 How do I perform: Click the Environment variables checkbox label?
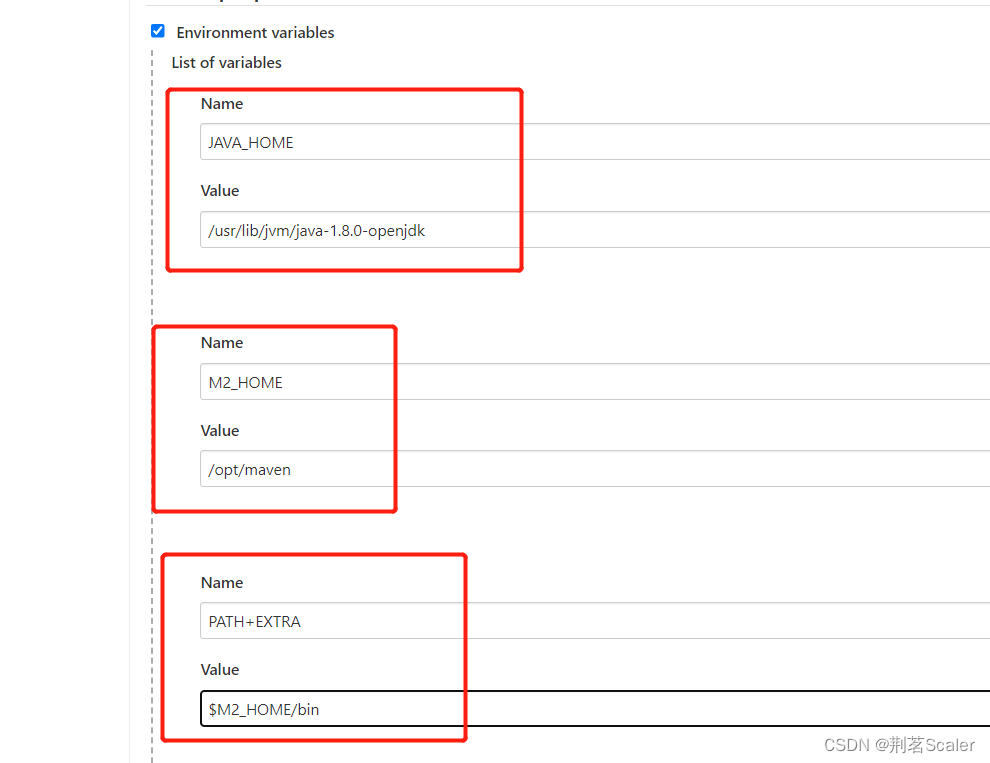pyautogui.click(x=255, y=33)
